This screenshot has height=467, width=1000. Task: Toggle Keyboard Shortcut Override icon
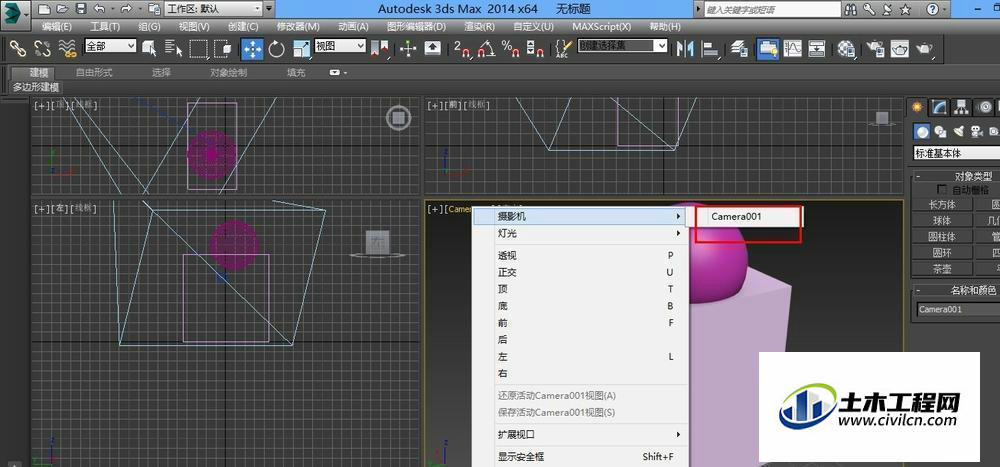click(432, 48)
